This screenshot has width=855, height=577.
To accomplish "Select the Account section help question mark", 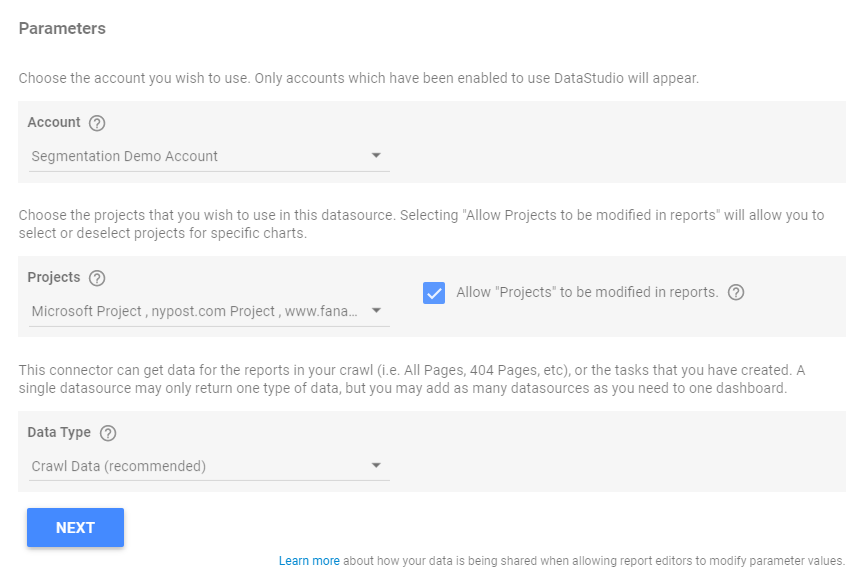I will [x=97, y=122].
